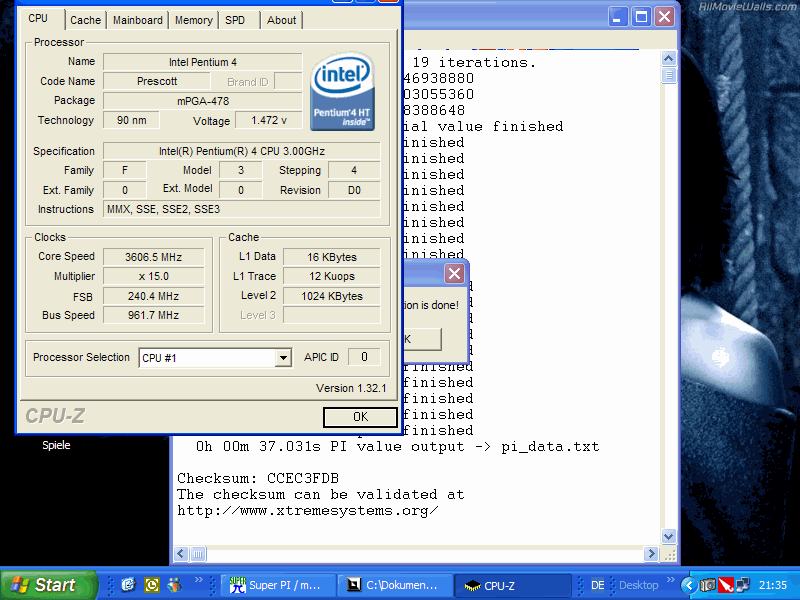Click the '1.472 v' Voltage value

coord(269,120)
